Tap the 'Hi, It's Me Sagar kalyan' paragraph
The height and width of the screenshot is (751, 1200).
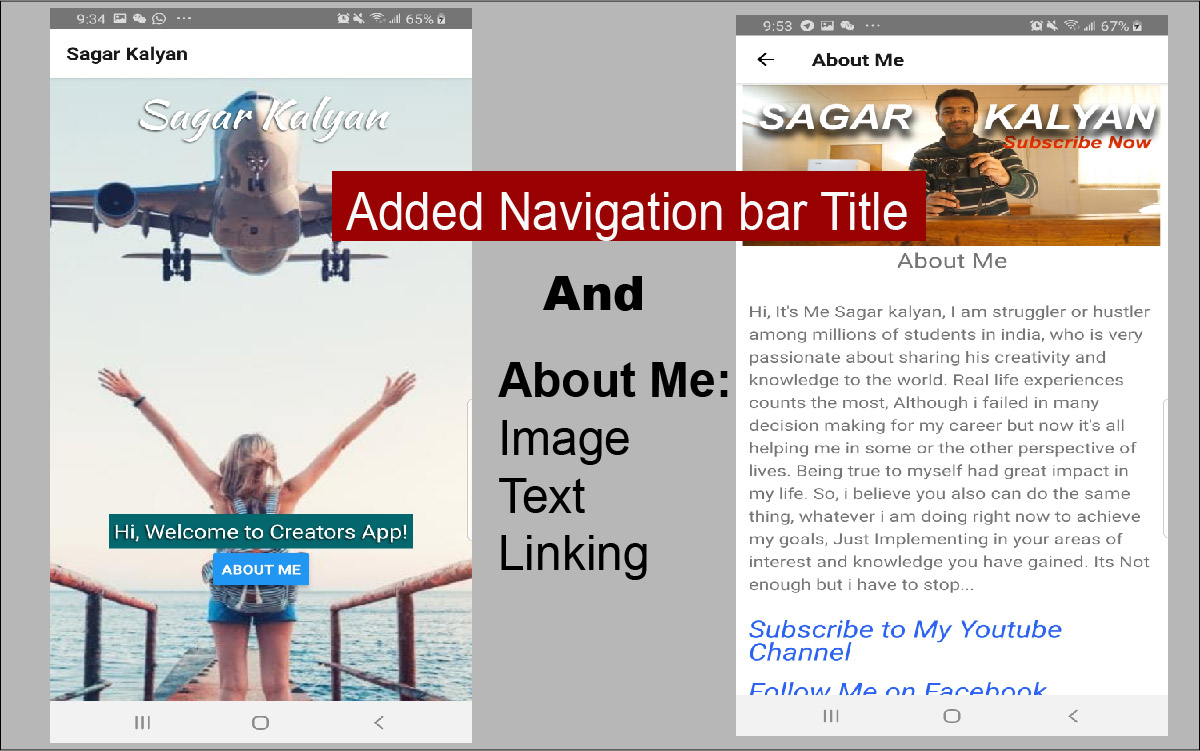point(950,448)
